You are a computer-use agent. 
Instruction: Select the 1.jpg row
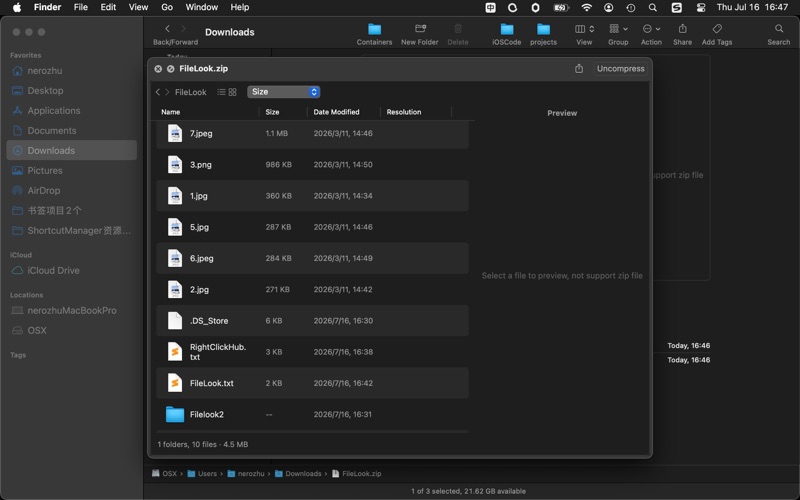[312, 196]
